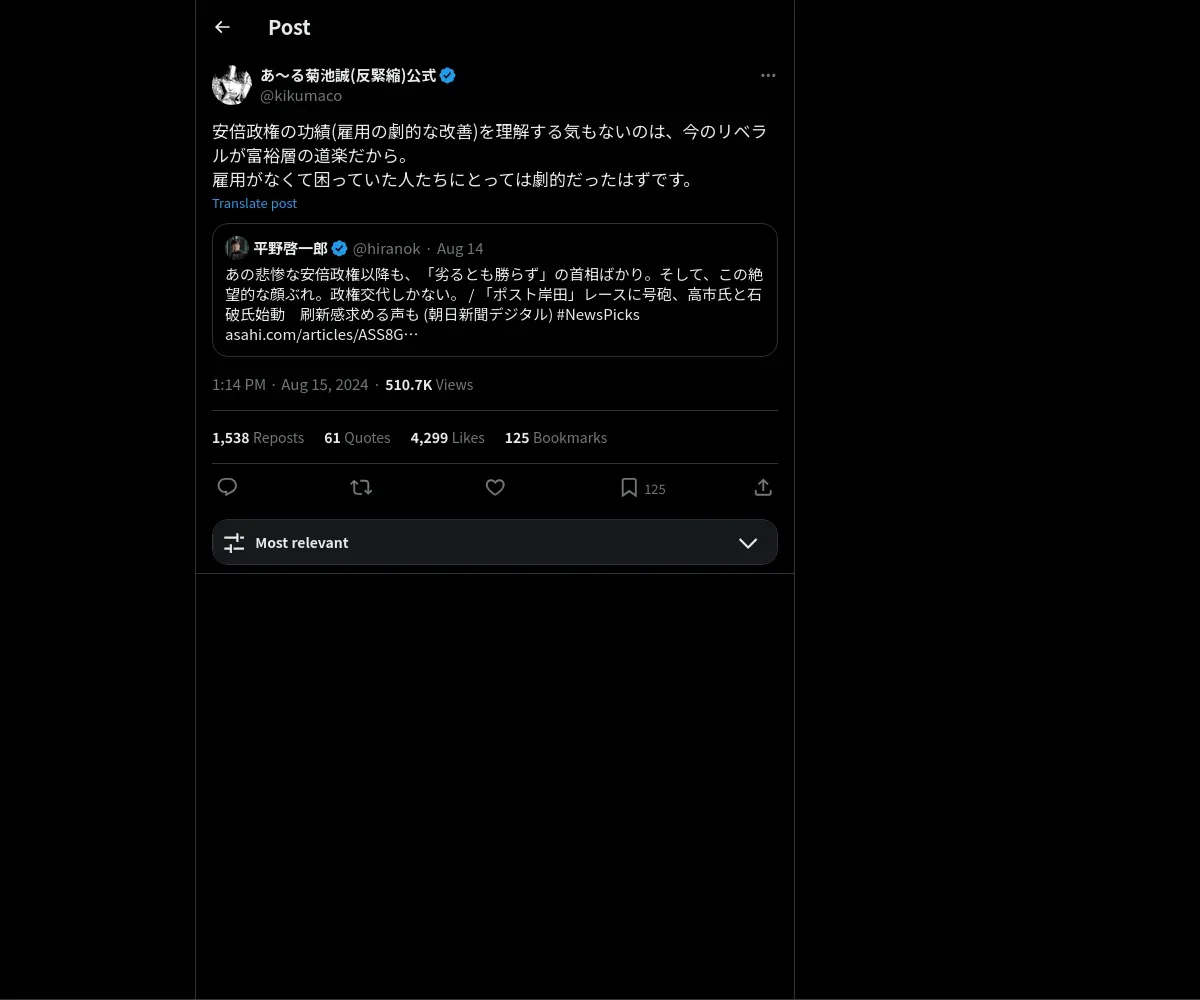
Task: Click the @hiranok handle in quoted post
Action: [x=387, y=249]
